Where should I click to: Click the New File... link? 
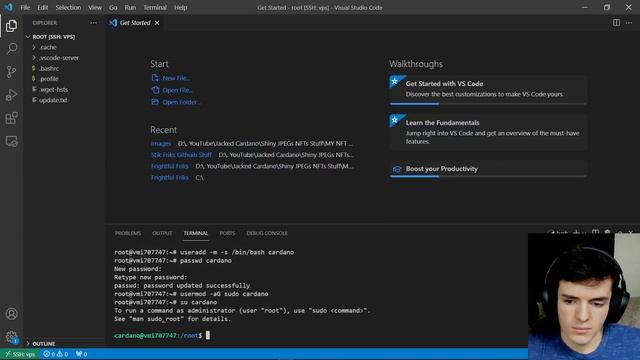176,78
